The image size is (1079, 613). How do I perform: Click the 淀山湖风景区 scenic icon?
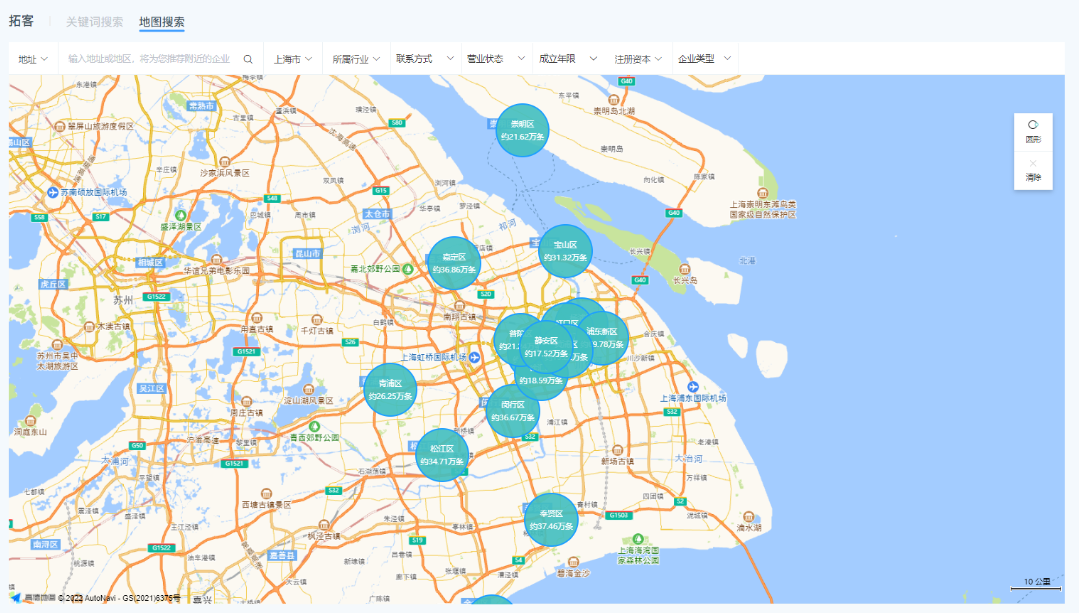pos(309,390)
